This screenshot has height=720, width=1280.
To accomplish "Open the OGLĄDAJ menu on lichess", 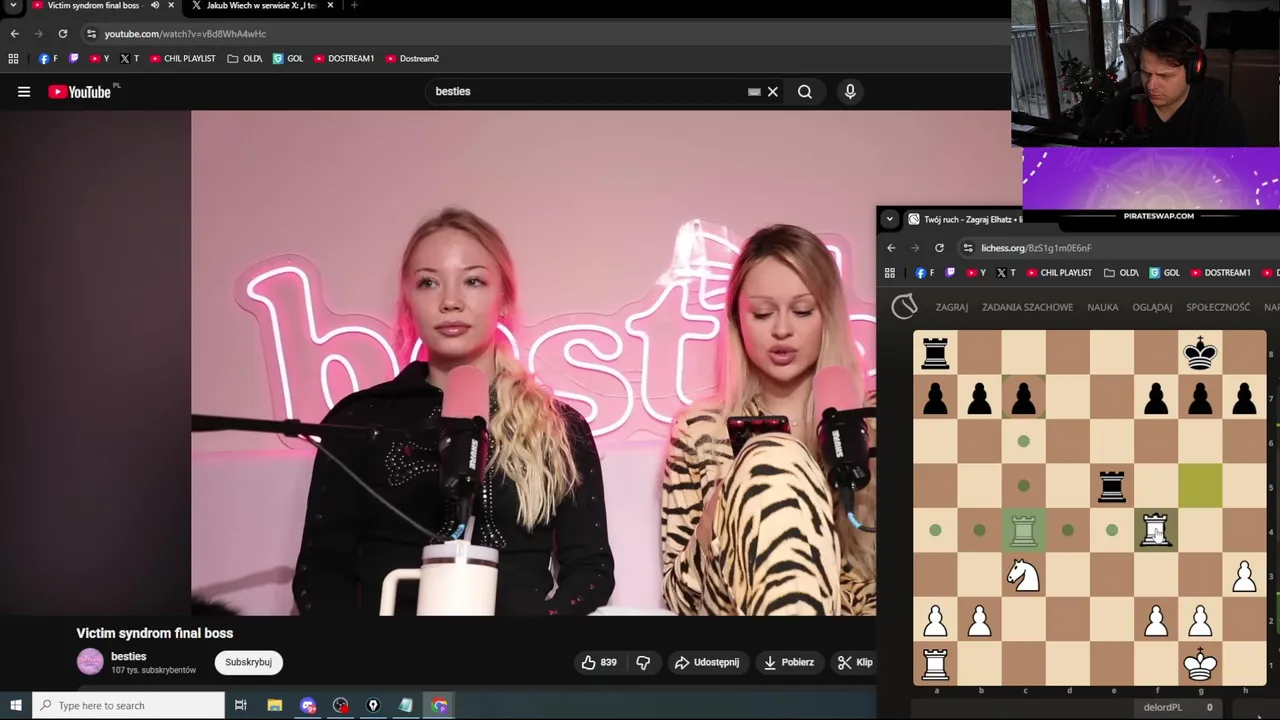I will coord(1152,307).
